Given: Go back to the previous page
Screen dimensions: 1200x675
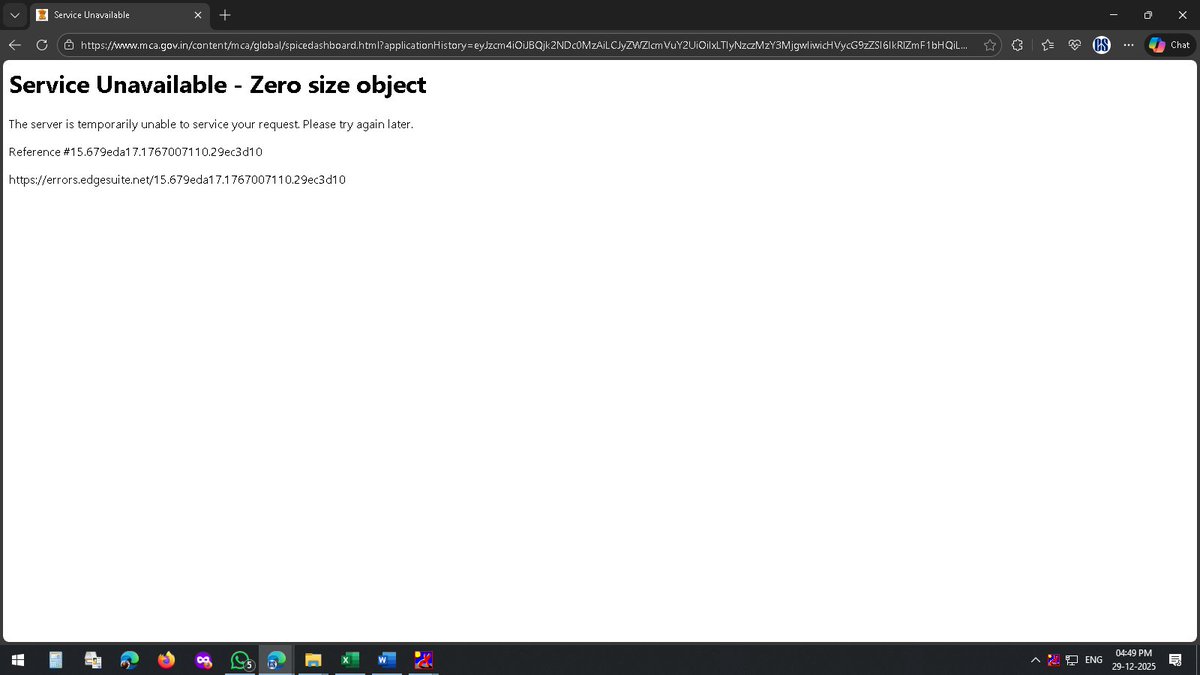Looking at the screenshot, I should pyautogui.click(x=15, y=45).
